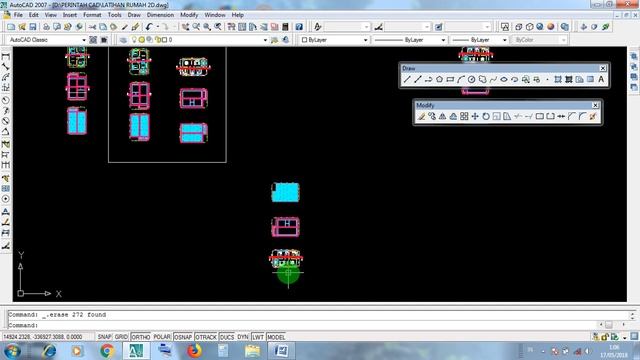
Task: Open the Dimension menu
Action: point(160,15)
